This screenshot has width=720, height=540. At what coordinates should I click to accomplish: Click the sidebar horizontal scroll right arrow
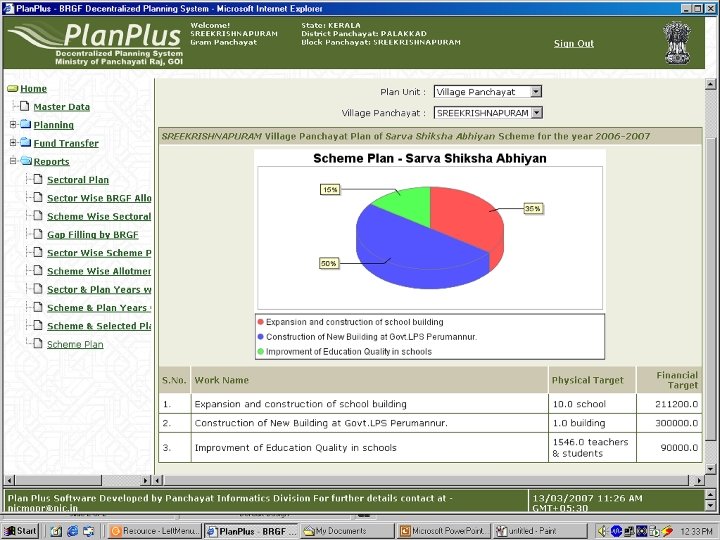pyautogui.click(x=146, y=480)
